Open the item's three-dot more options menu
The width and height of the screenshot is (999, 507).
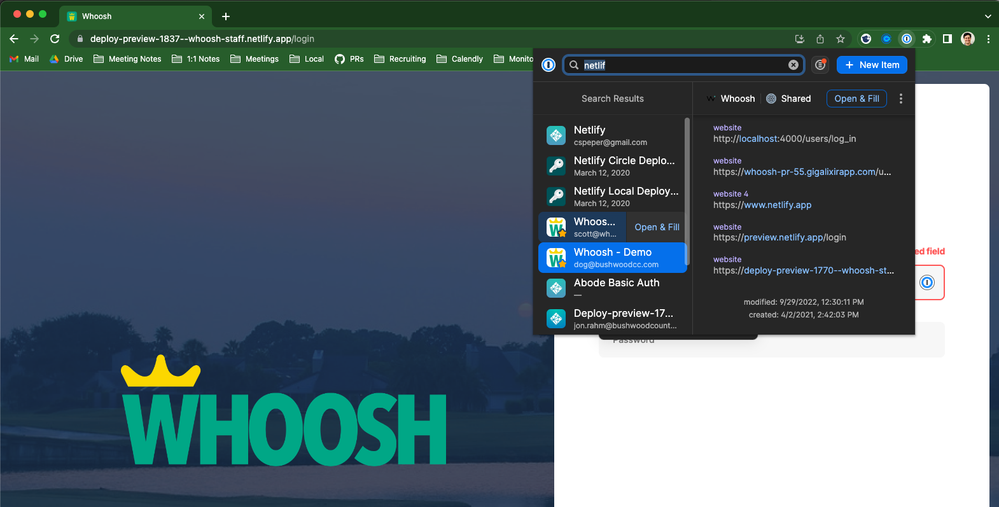[x=901, y=99]
